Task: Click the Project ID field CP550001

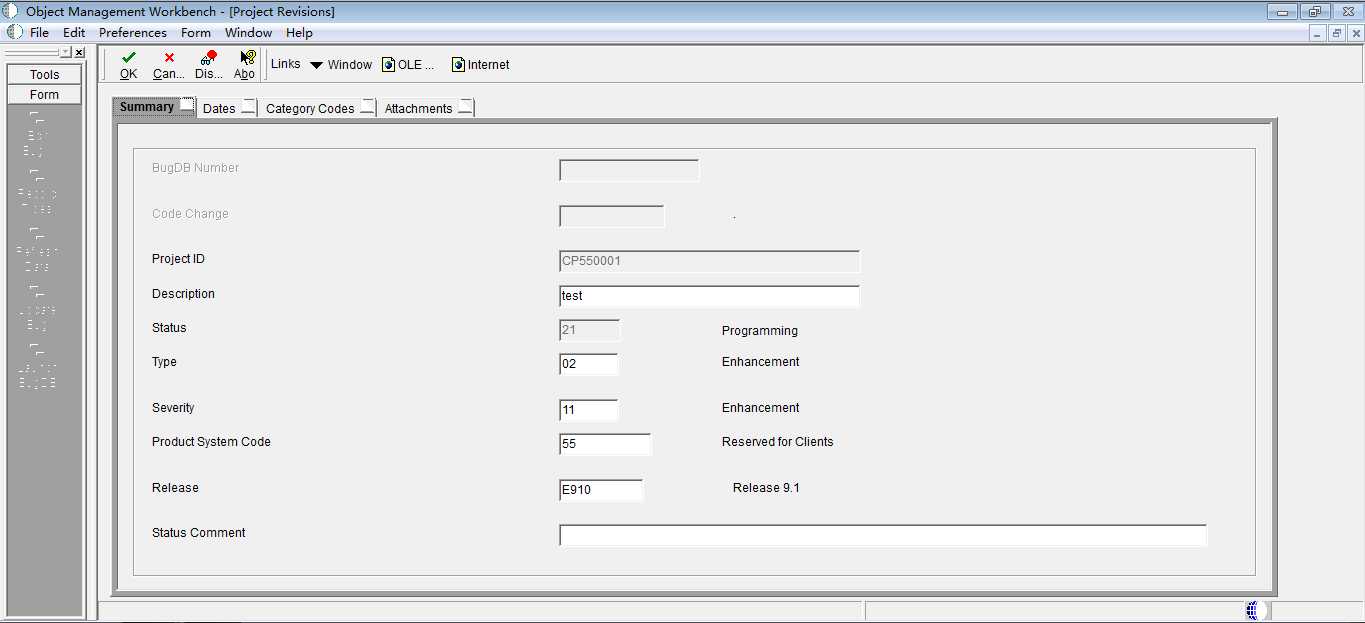Action: pyautogui.click(x=709, y=261)
